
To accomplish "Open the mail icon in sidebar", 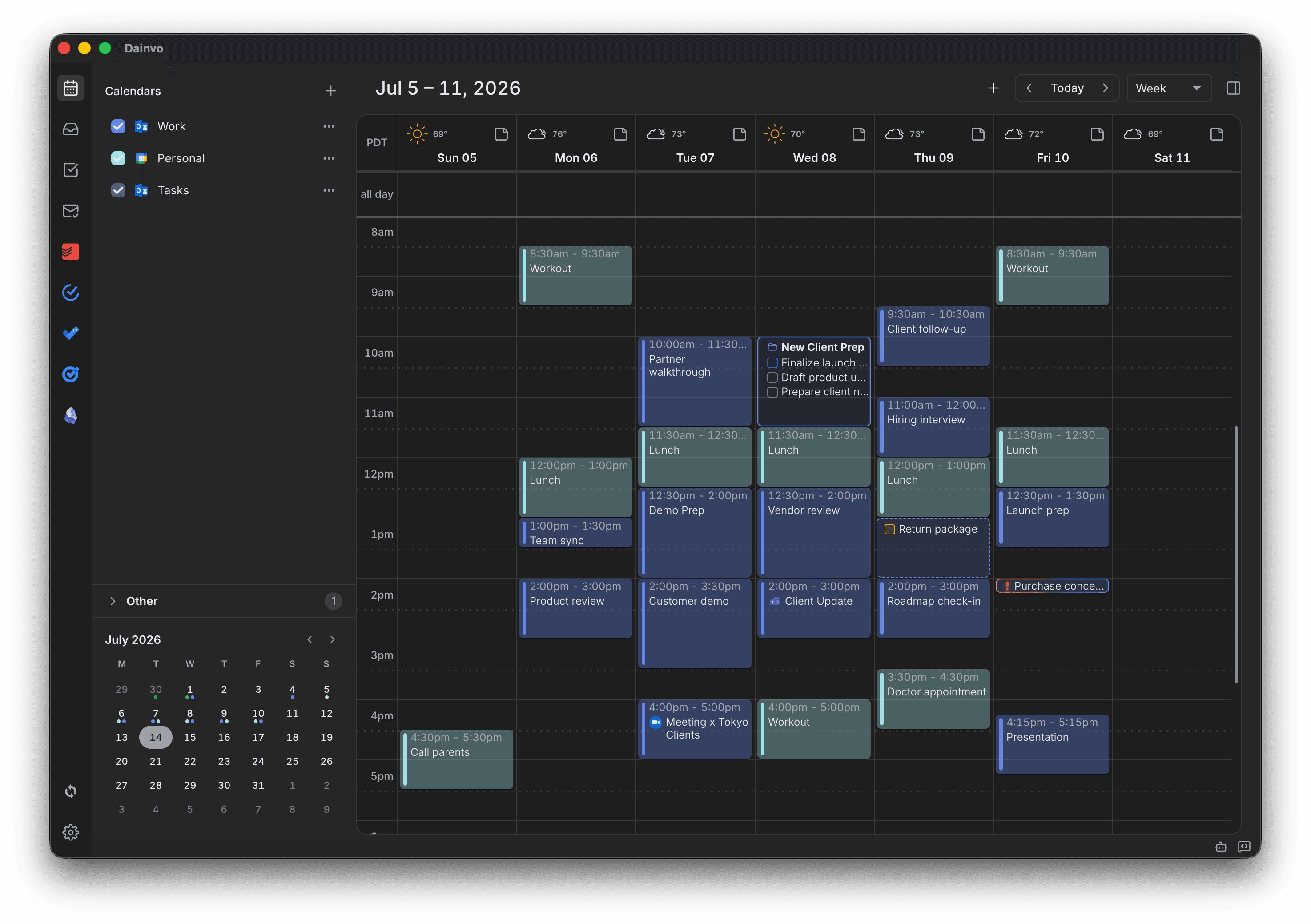I will click(70, 211).
